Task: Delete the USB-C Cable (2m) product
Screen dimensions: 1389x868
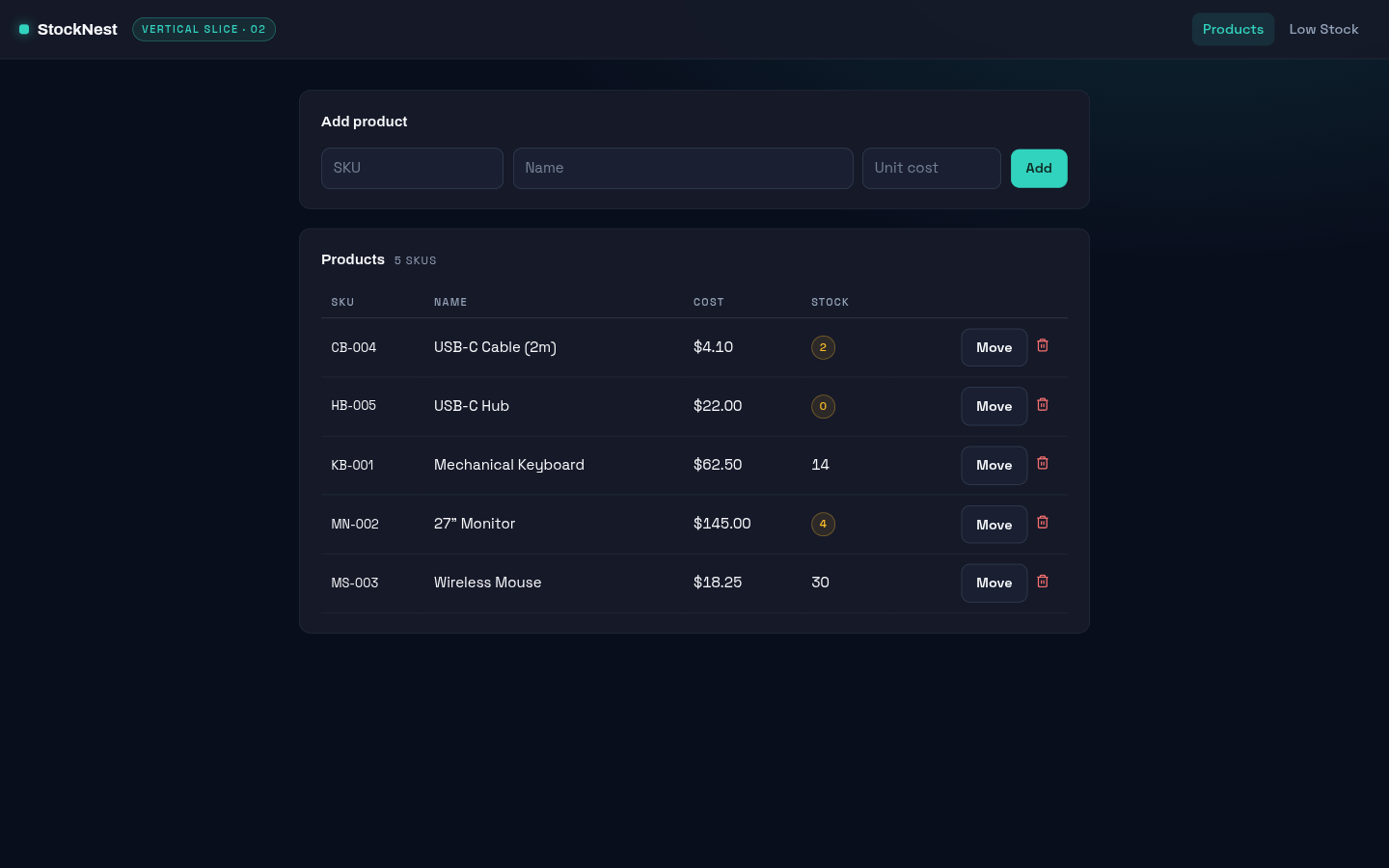Action: point(1043,345)
